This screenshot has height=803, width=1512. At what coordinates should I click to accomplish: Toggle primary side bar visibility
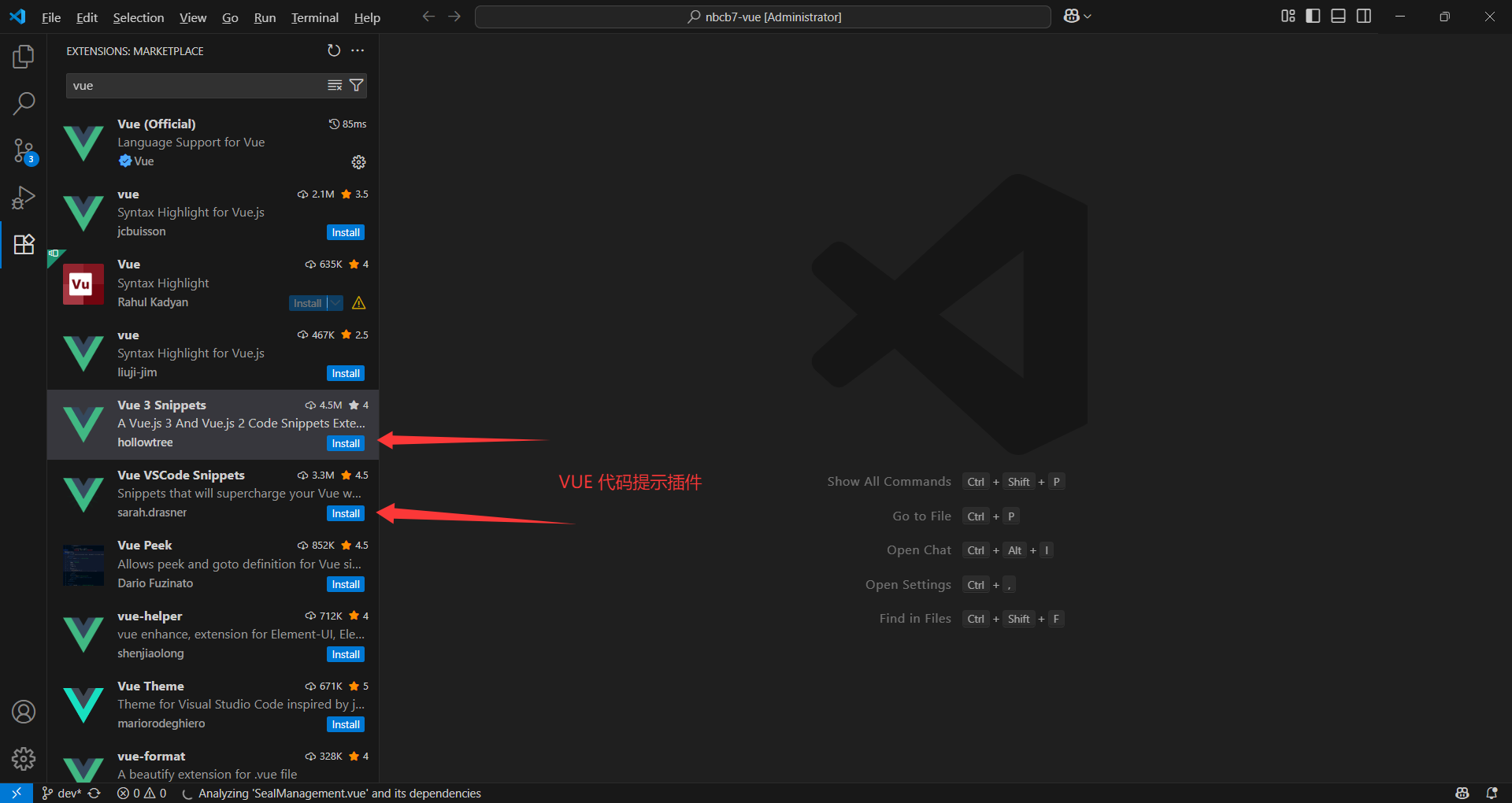pos(1313,17)
